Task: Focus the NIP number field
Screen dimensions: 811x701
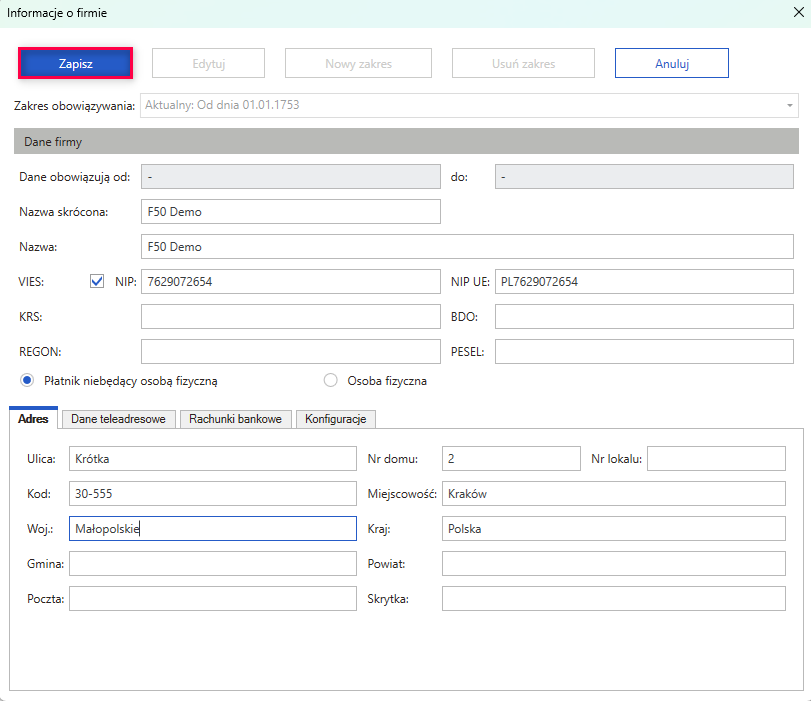Action: (x=290, y=282)
